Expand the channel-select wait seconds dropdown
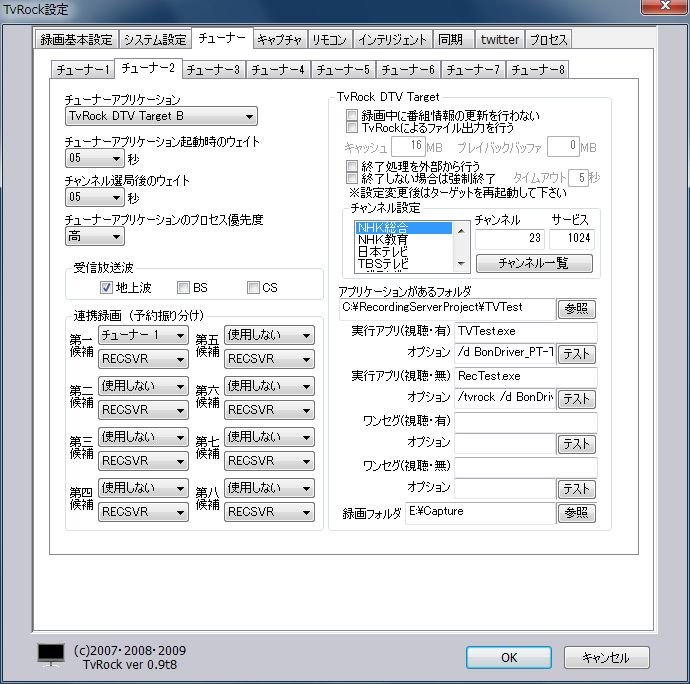Screen dimensions: 690x684 [x=95, y=197]
